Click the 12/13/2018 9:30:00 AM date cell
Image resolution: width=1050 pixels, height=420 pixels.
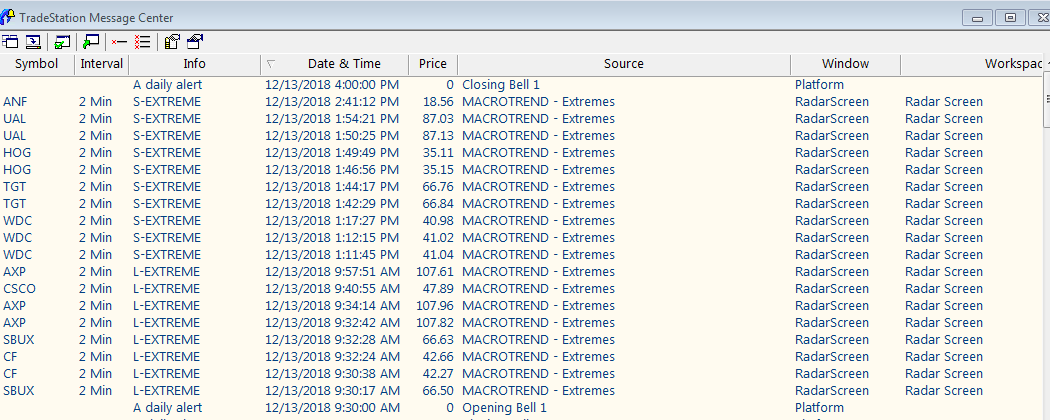tap(332, 407)
